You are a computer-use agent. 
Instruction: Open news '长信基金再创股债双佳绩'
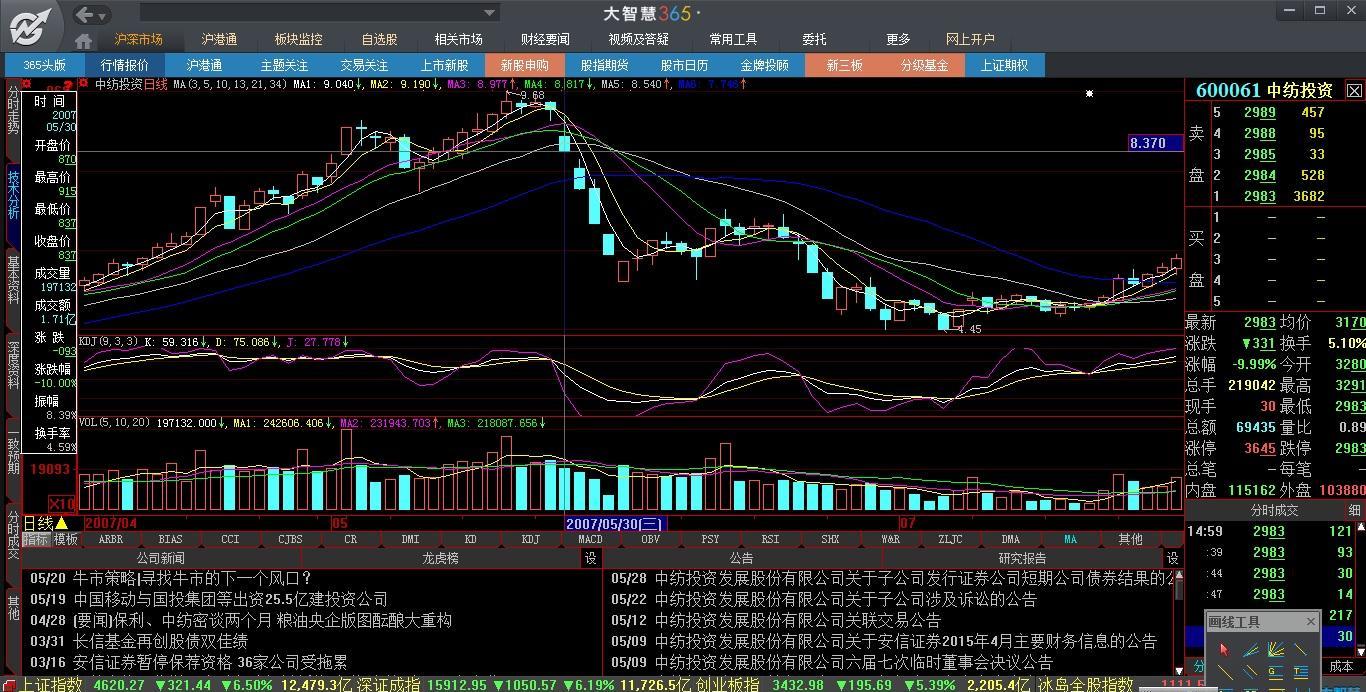(x=160, y=641)
